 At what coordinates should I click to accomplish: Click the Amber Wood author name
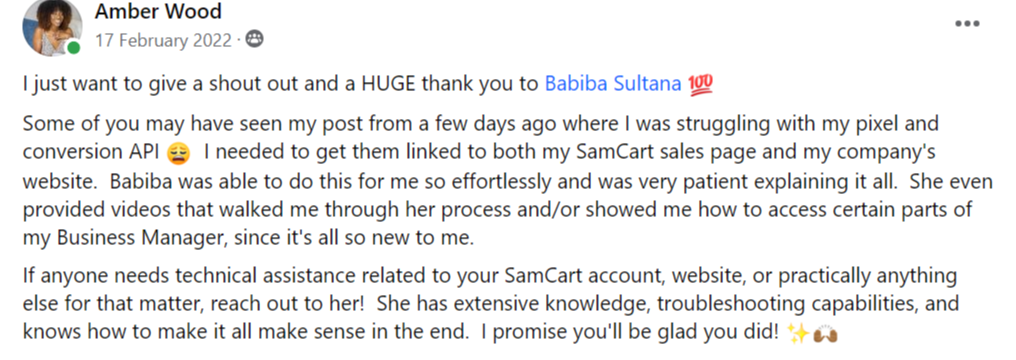click(x=158, y=11)
